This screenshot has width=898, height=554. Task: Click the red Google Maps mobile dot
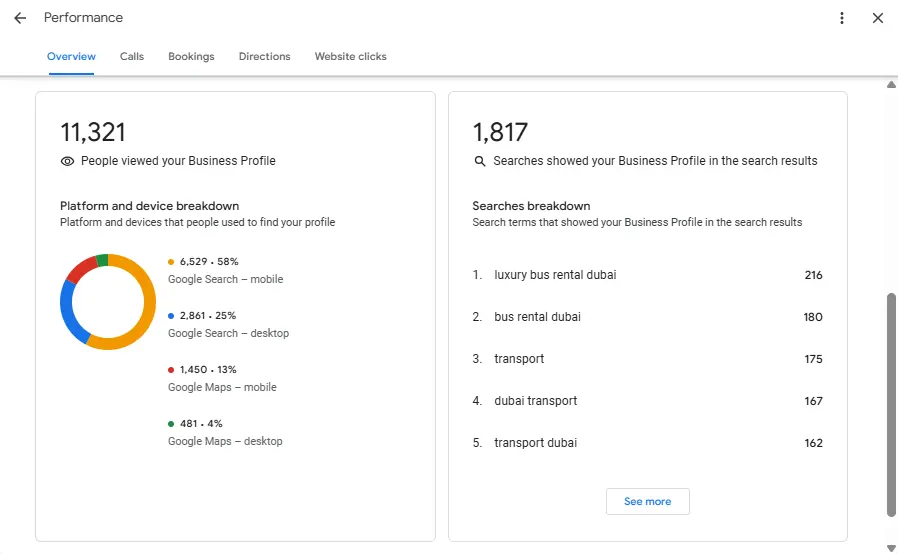pos(172,370)
